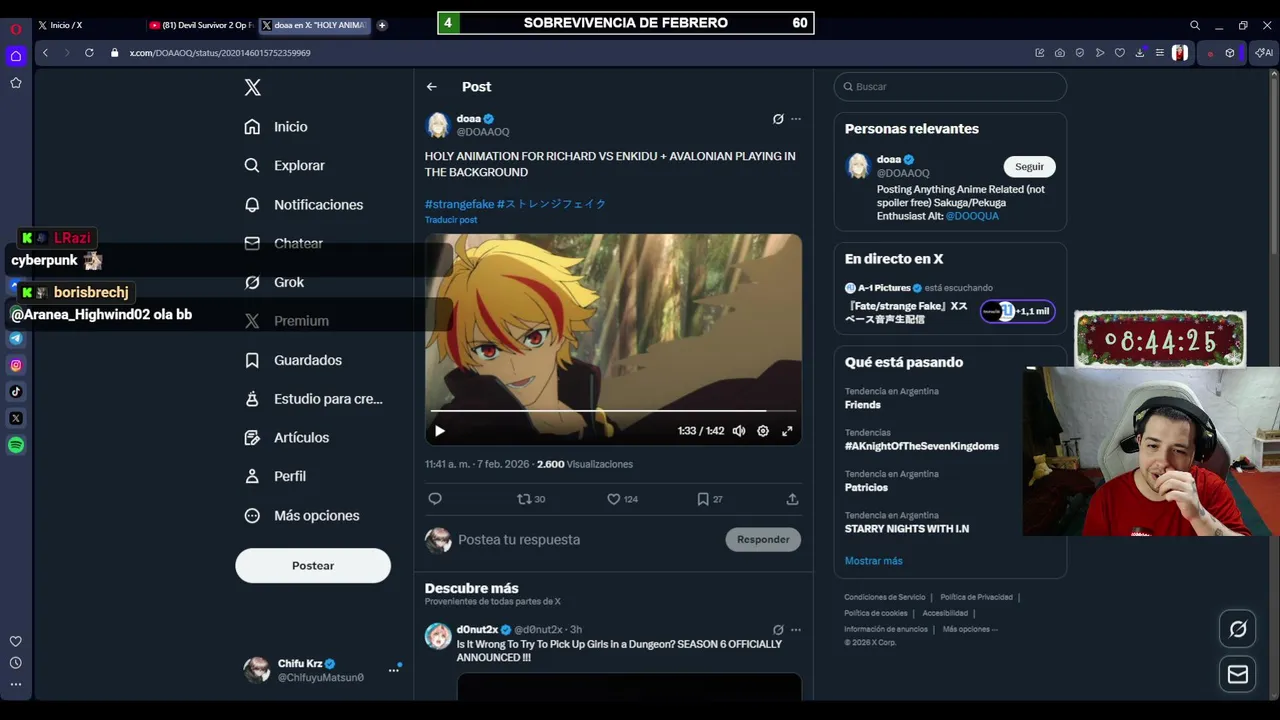The height and width of the screenshot is (720, 1280).
Task: Switch to Devil Survivor 2 YouTube tab
Action: [200, 25]
